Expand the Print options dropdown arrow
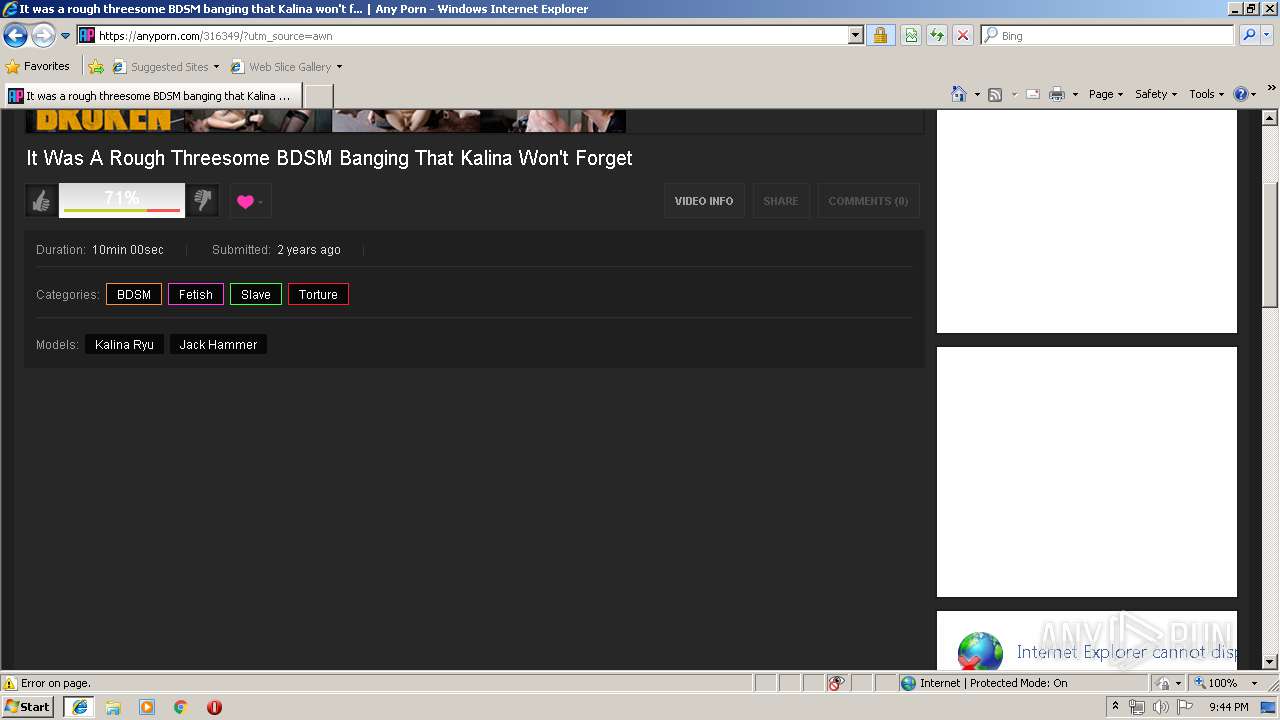The height and width of the screenshot is (720, 1280). pos(1075,94)
